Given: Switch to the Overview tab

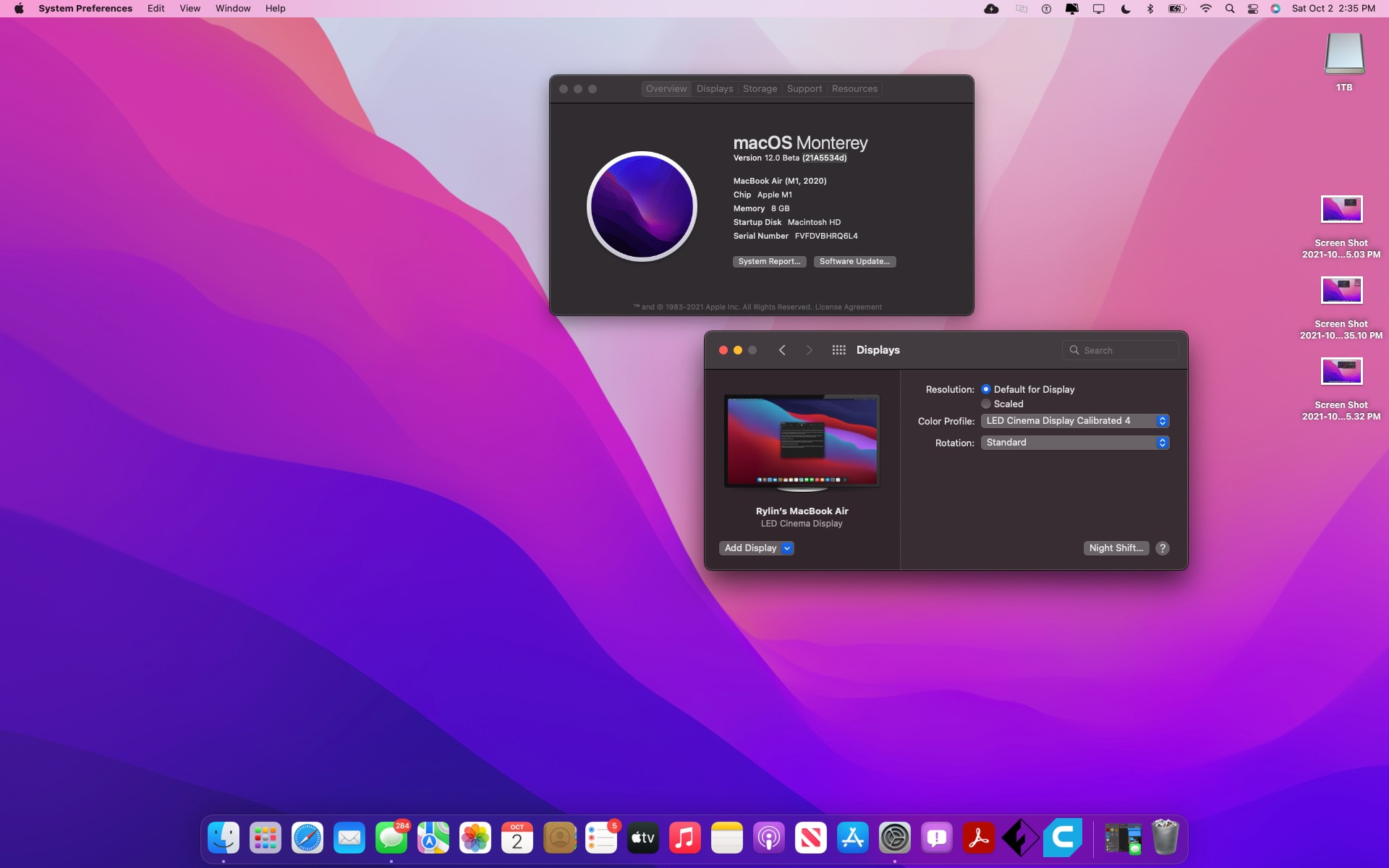Looking at the screenshot, I should (x=666, y=89).
